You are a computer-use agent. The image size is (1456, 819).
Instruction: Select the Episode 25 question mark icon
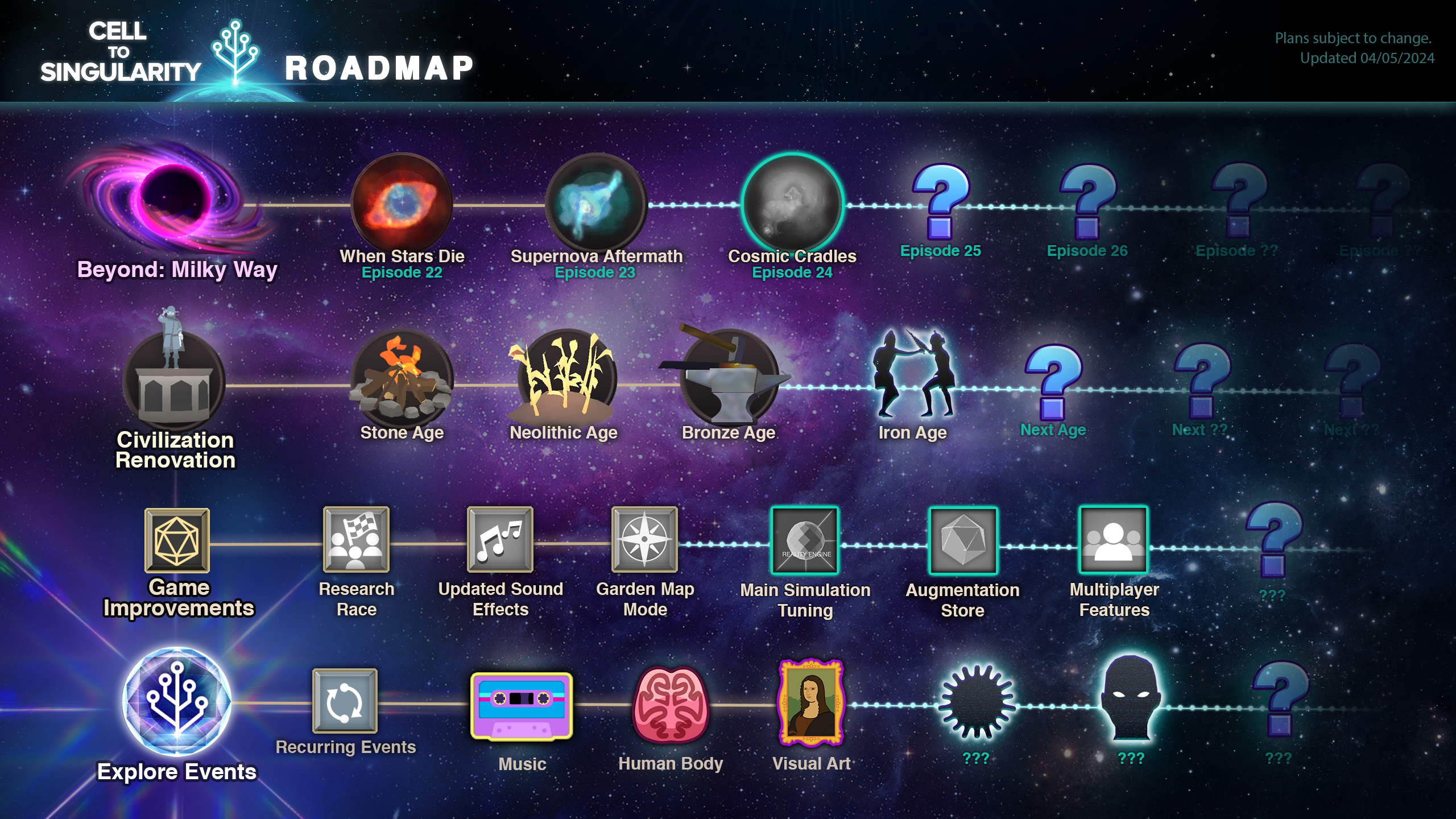pyautogui.click(x=940, y=201)
